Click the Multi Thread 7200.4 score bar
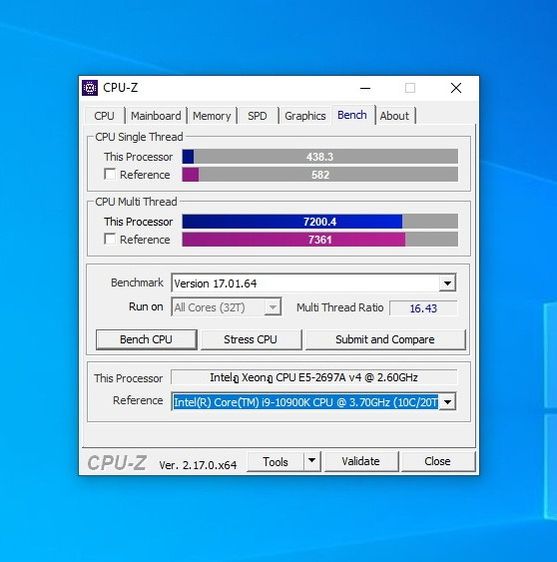Image resolution: width=557 pixels, height=562 pixels. coord(320,222)
